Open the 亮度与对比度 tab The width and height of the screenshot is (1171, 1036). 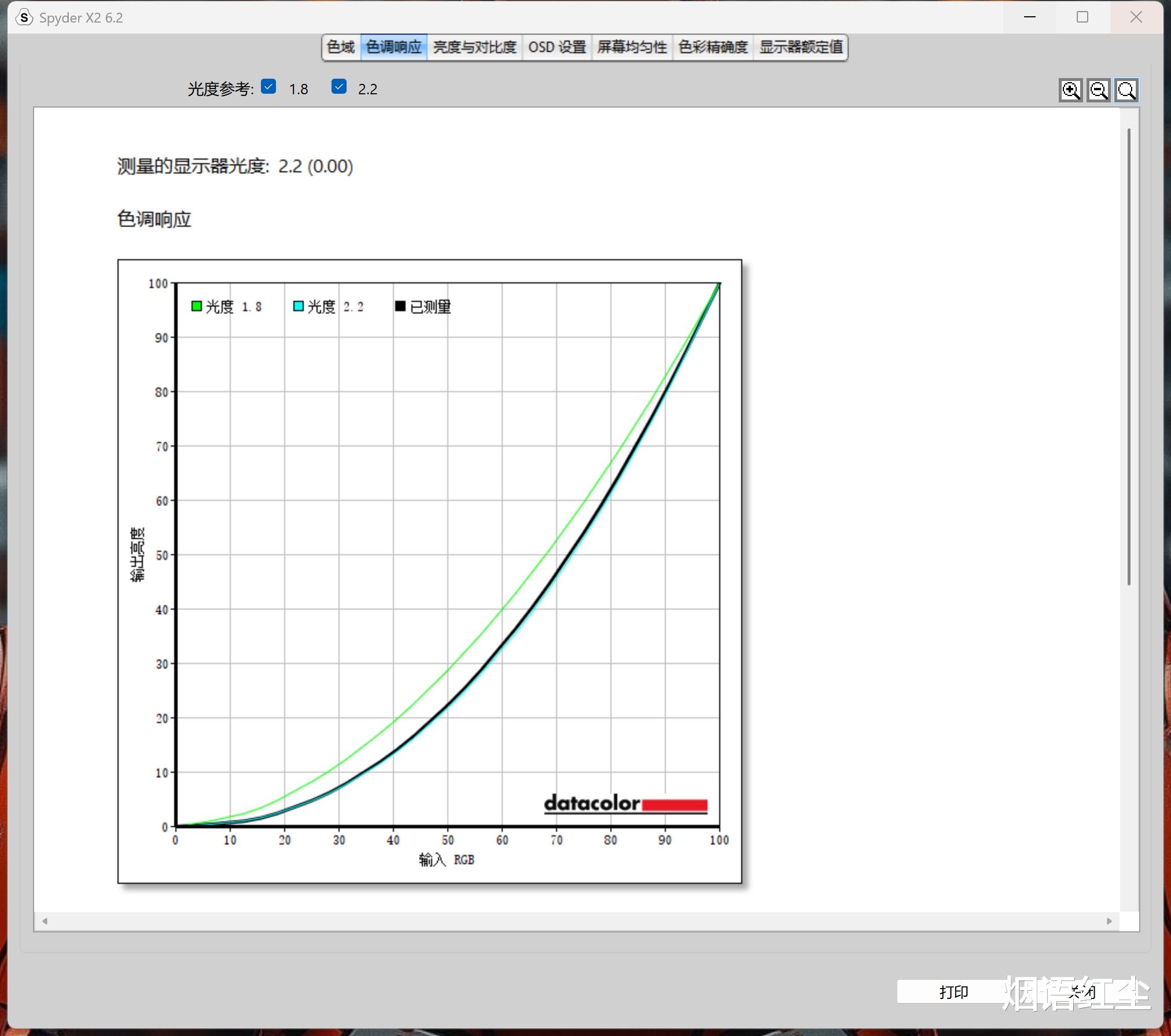(474, 47)
